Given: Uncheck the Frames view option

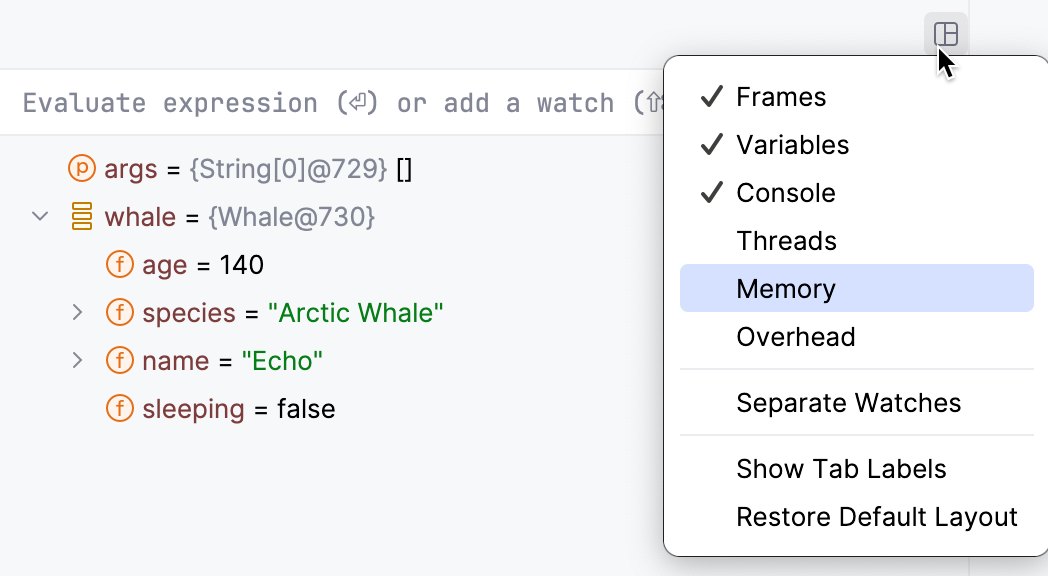Looking at the screenshot, I should point(780,96).
